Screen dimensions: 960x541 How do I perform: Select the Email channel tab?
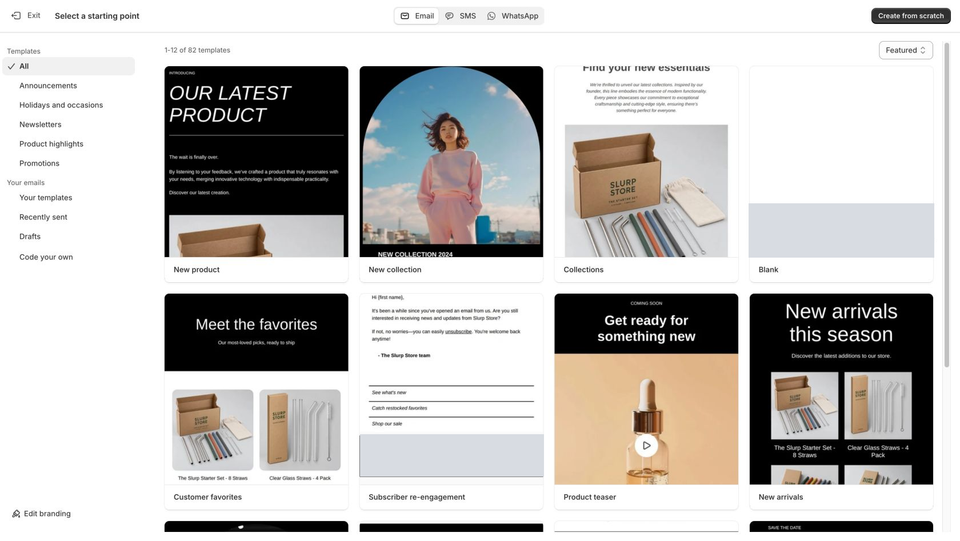coord(417,16)
